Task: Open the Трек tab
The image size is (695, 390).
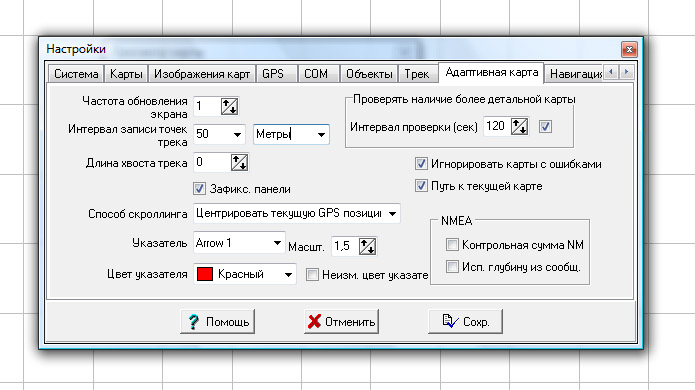Action: point(417,74)
